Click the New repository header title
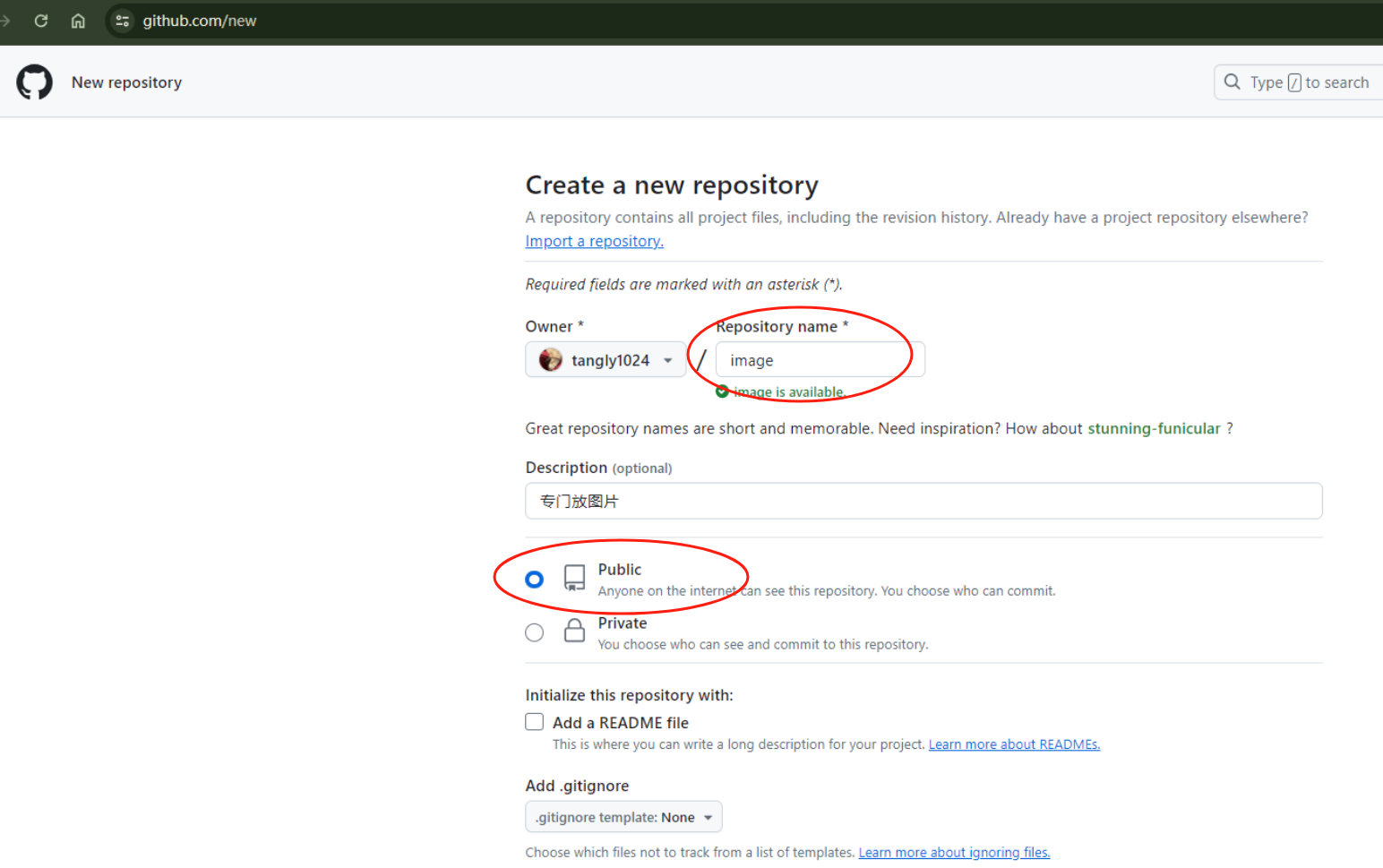The height and width of the screenshot is (868, 1383). (x=126, y=82)
